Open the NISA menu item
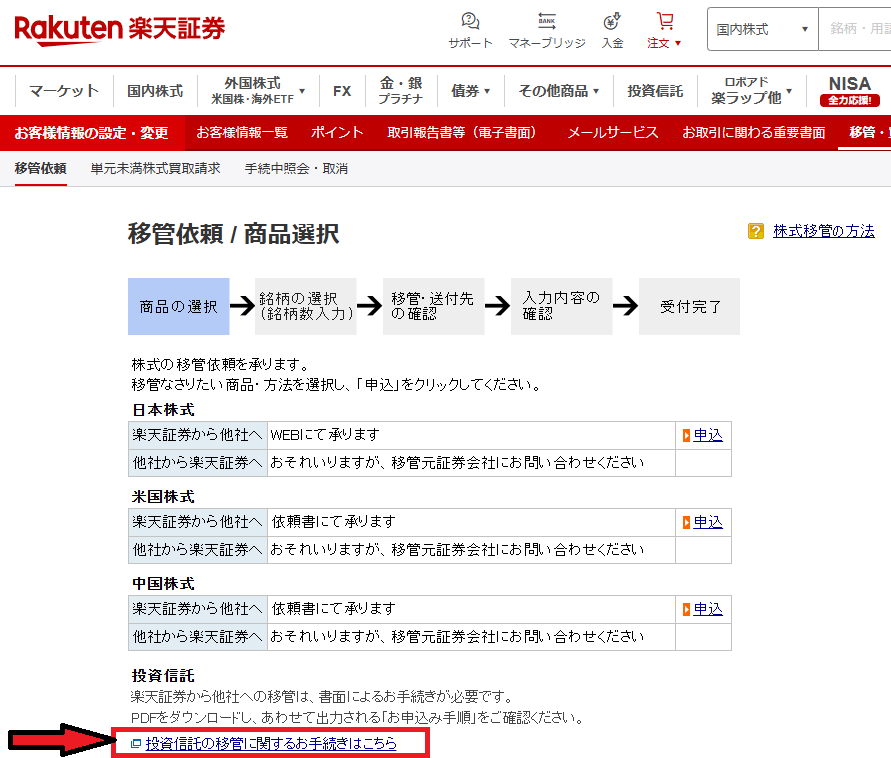Image resolution: width=891 pixels, height=758 pixels. pos(850,91)
